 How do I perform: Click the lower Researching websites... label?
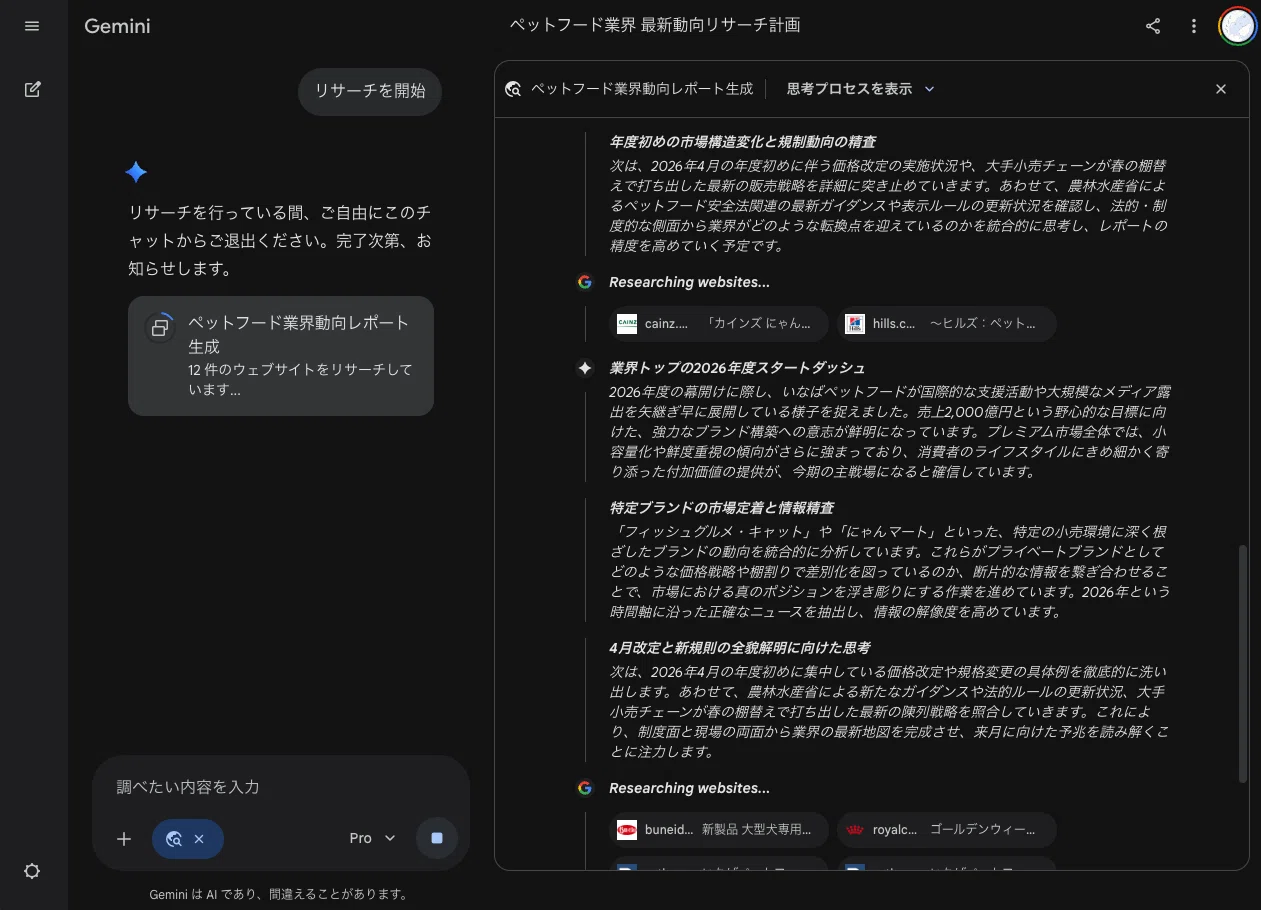click(690, 788)
